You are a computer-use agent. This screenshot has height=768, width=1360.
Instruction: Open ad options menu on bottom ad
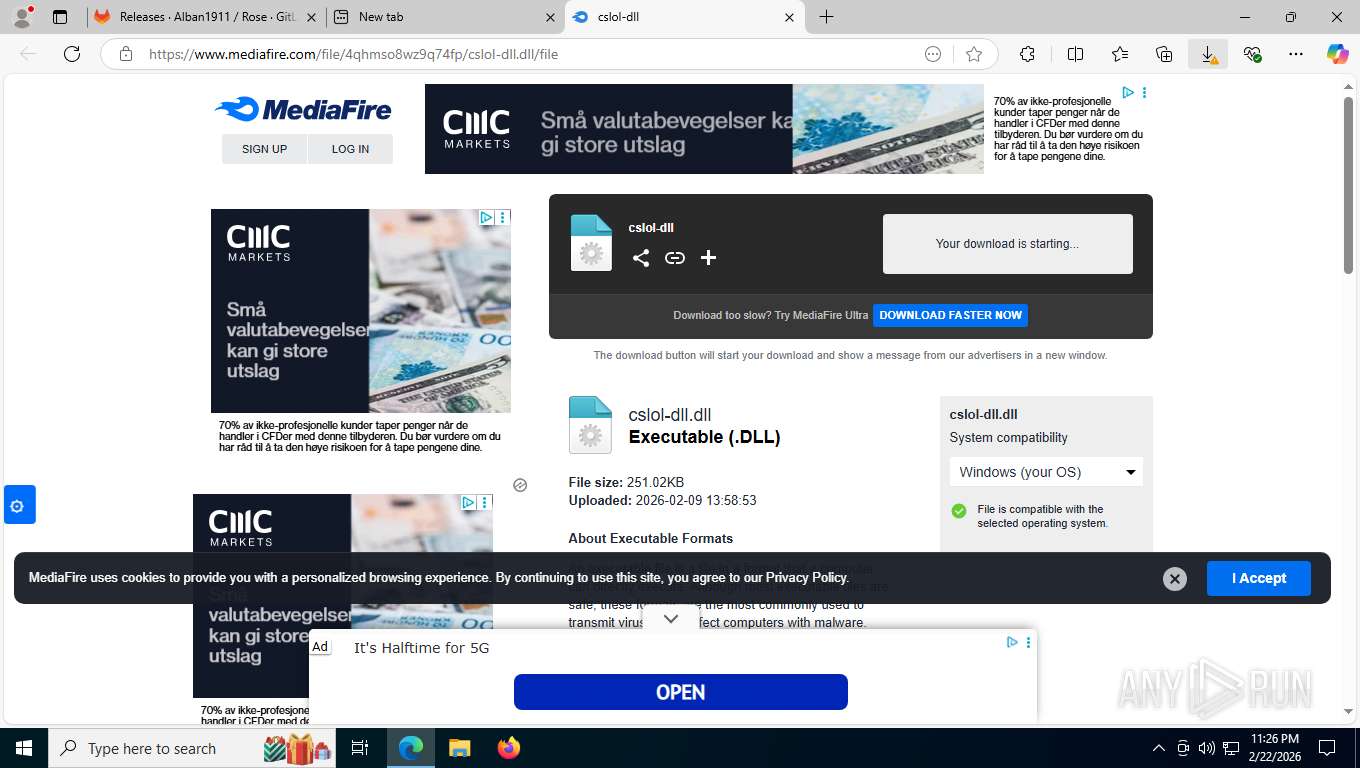click(x=1028, y=643)
